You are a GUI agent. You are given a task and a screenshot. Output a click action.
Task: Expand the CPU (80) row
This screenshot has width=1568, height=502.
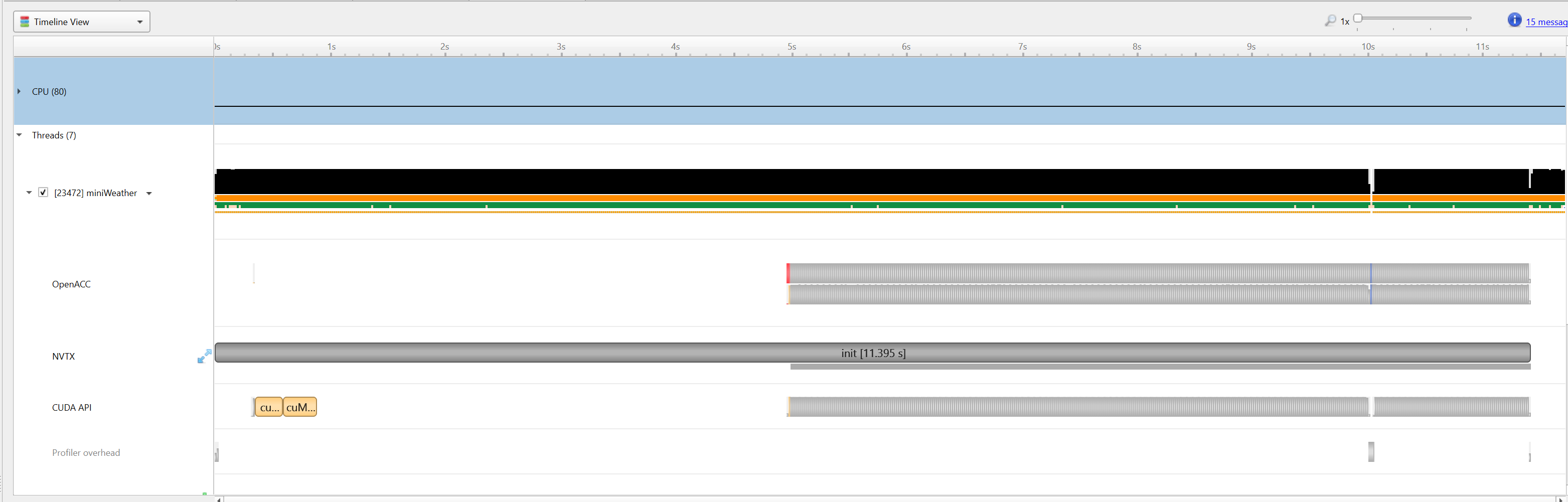pyautogui.click(x=19, y=91)
